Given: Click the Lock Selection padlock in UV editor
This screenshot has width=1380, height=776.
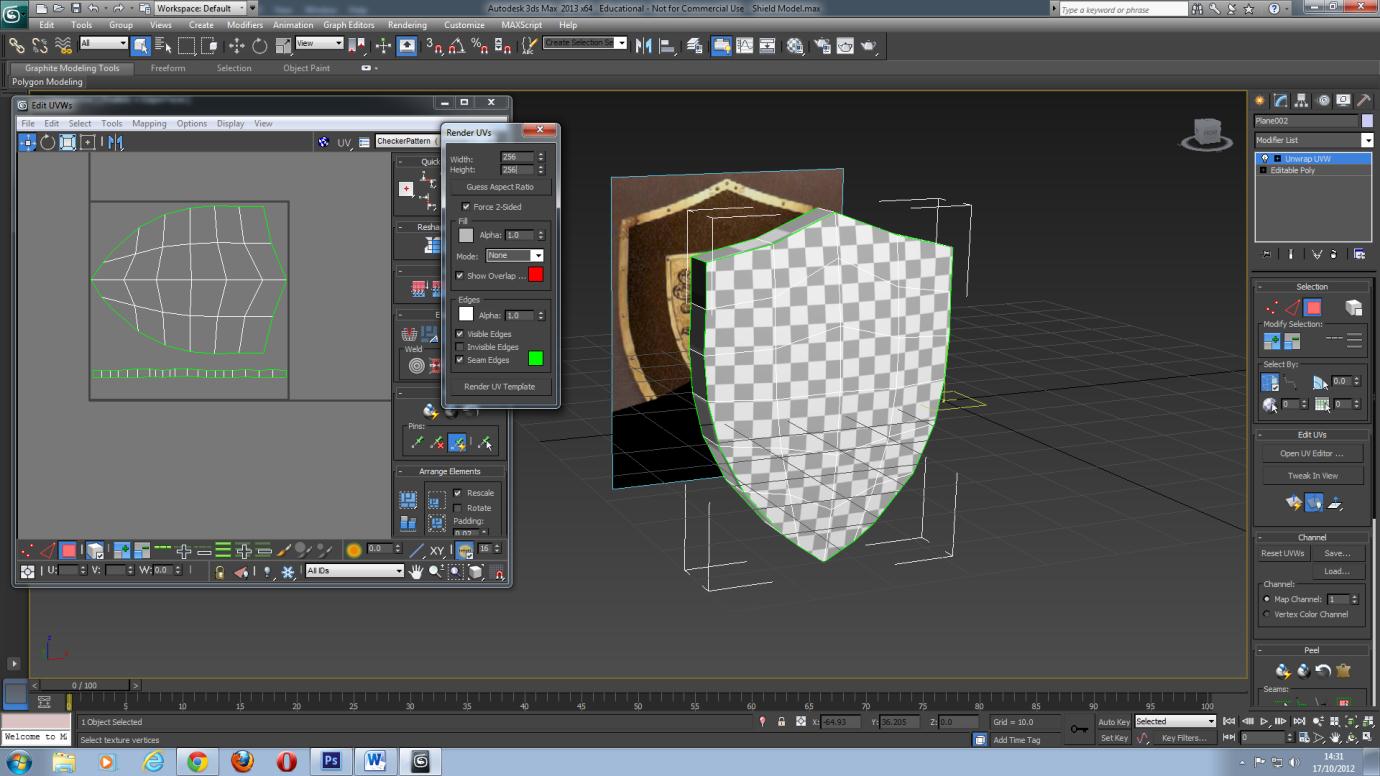Looking at the screenshot, I should [219, 571].
